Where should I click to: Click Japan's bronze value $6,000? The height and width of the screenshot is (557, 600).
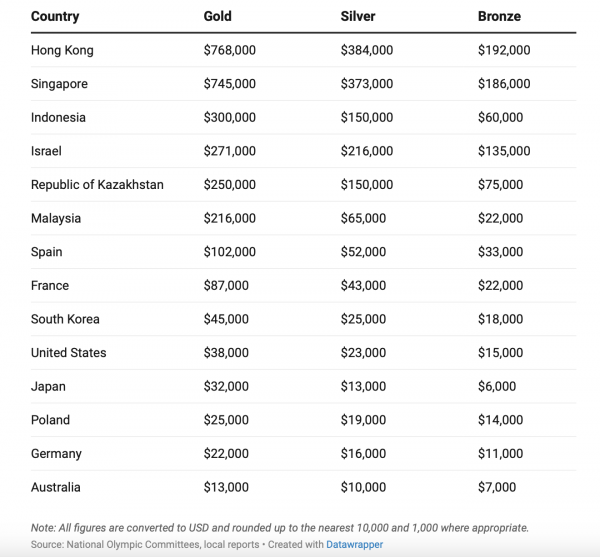(497, 386)
